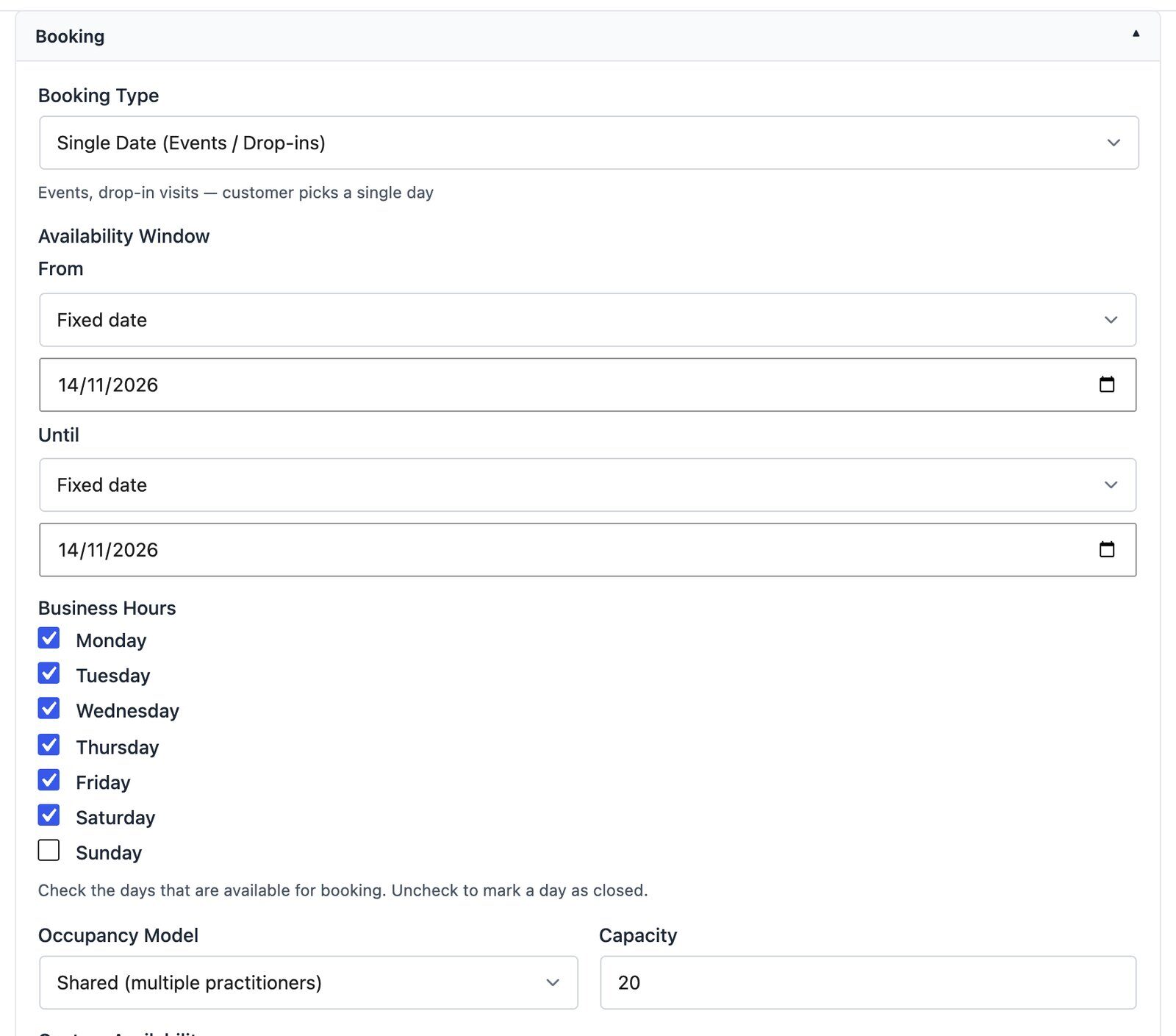The image size is (1176, 1036).
Task: Uncheck the Saturday checkbox
Action: point(49,815)
